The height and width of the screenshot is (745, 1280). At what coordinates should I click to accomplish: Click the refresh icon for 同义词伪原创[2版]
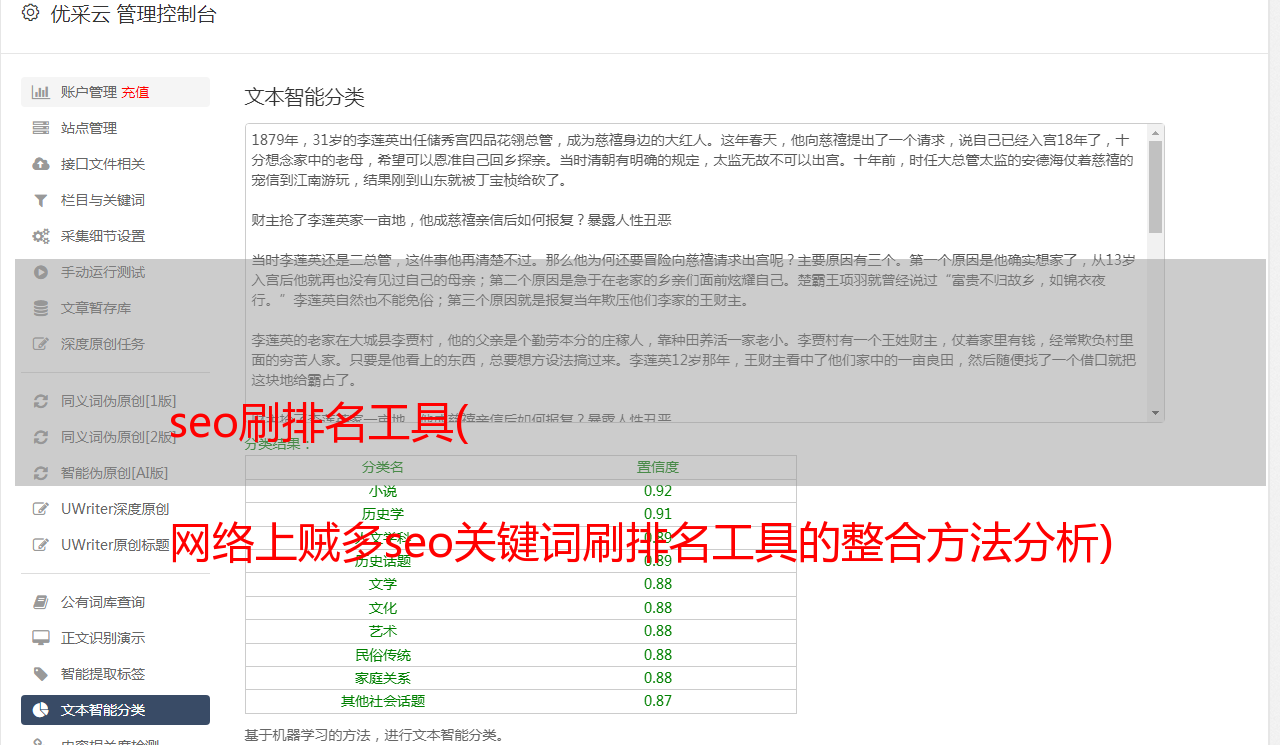(x=41, y=437)
